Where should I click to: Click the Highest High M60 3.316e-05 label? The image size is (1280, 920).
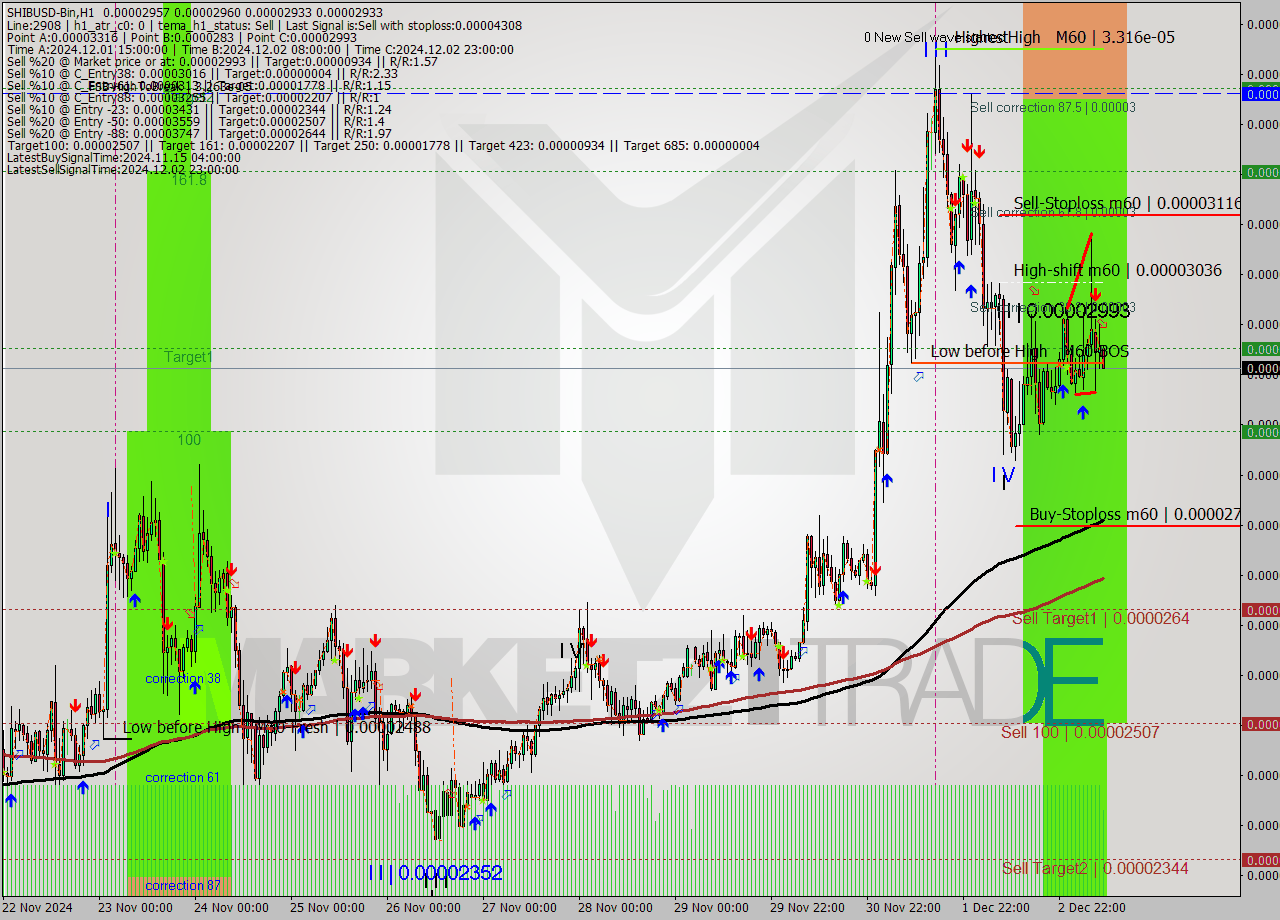[x=1064, y=37]
